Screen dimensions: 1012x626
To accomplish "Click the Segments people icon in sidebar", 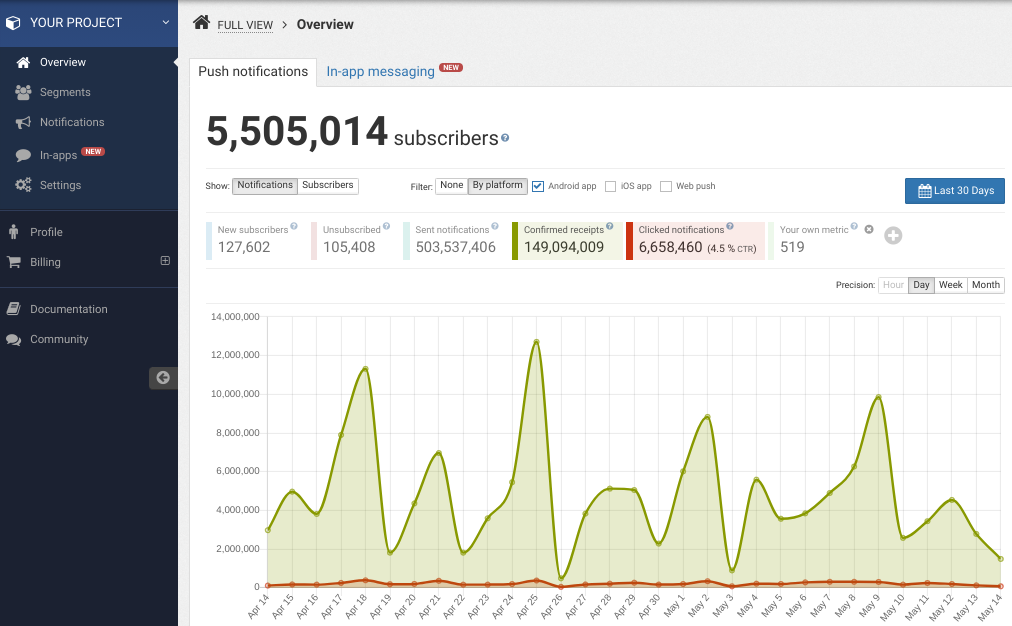I will pos(23,92).
